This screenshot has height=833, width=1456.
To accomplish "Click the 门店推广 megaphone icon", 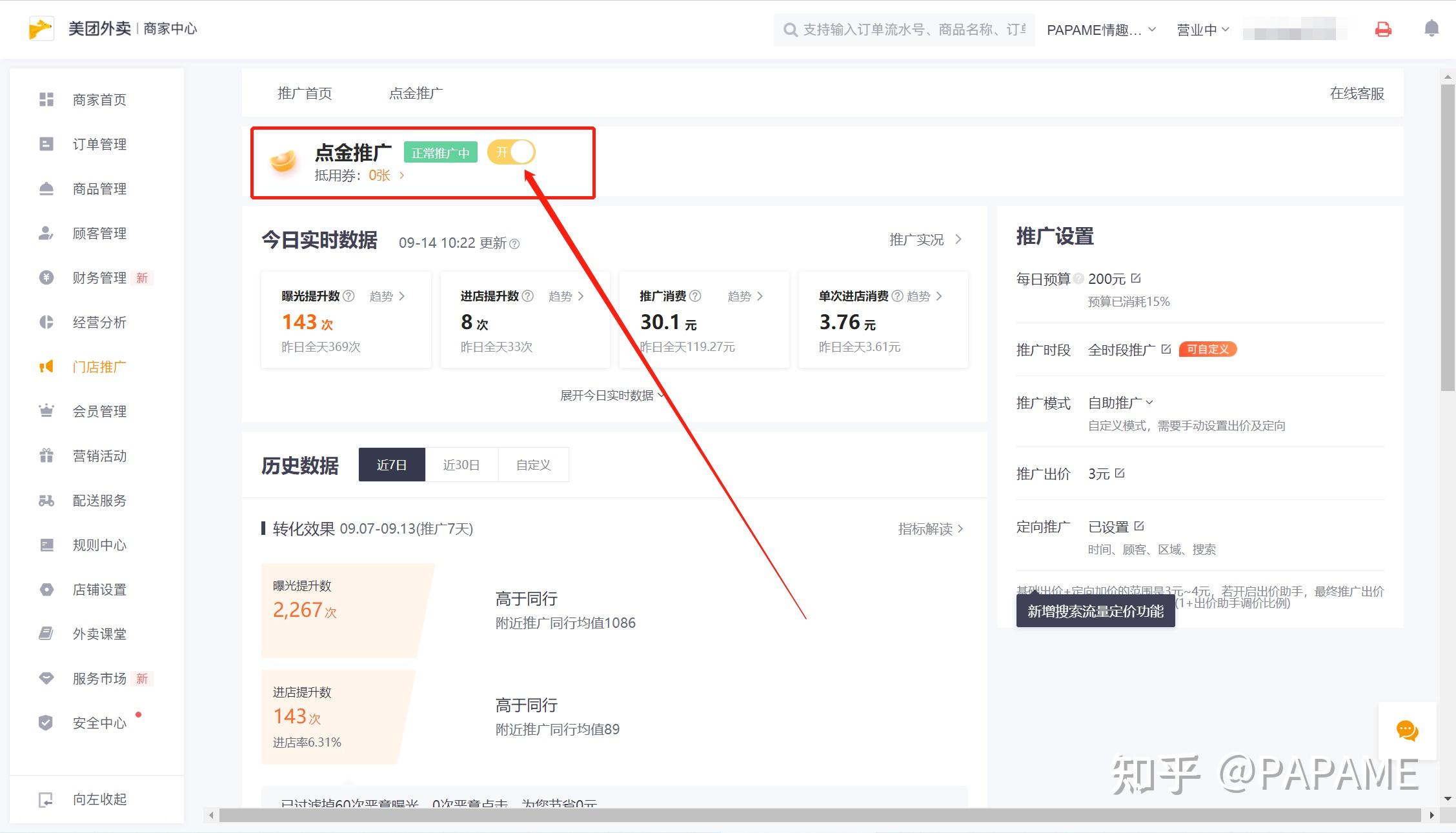I will (x=46, y=366).
